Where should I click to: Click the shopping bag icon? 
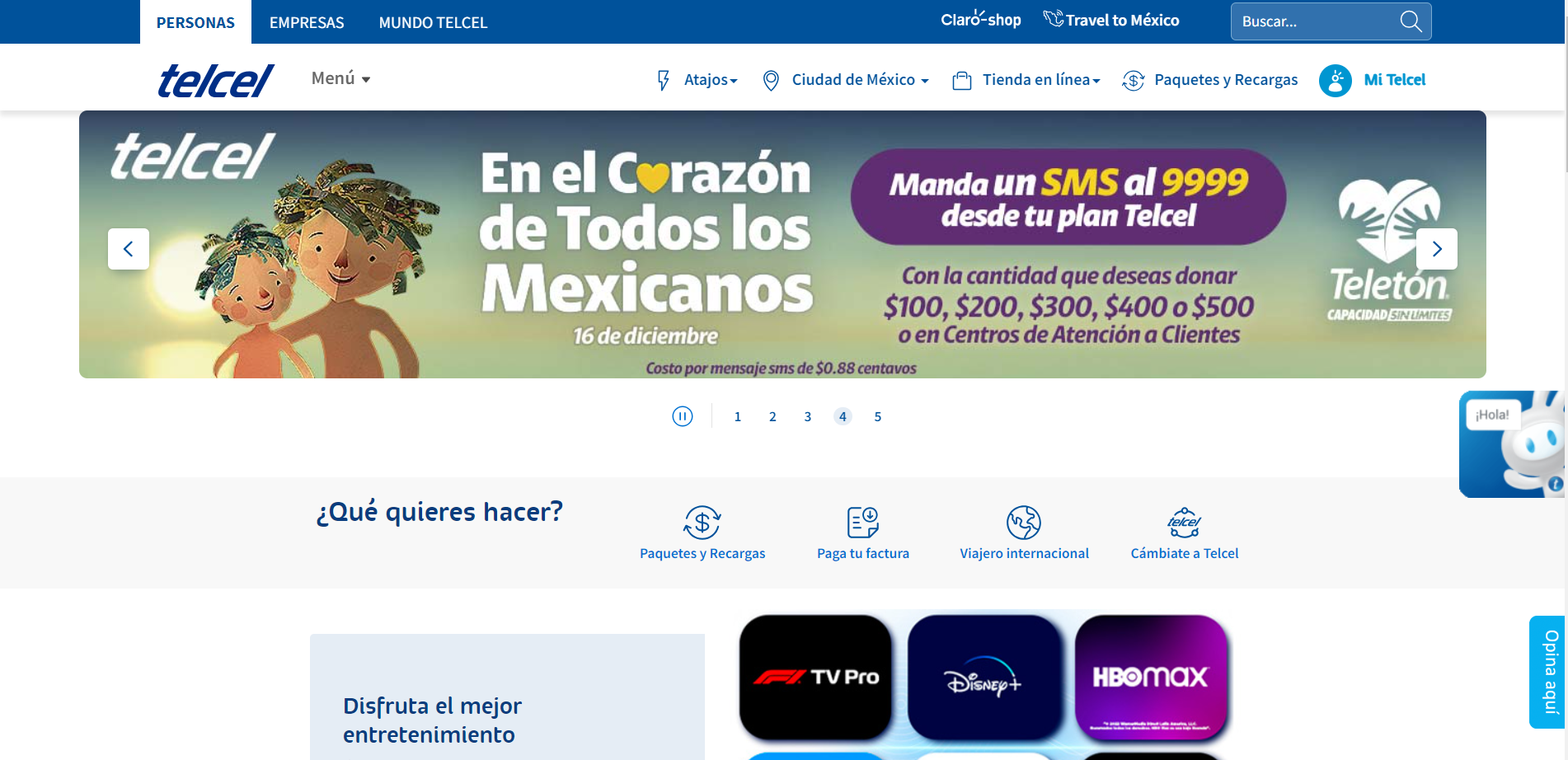[x=961, y=80]
